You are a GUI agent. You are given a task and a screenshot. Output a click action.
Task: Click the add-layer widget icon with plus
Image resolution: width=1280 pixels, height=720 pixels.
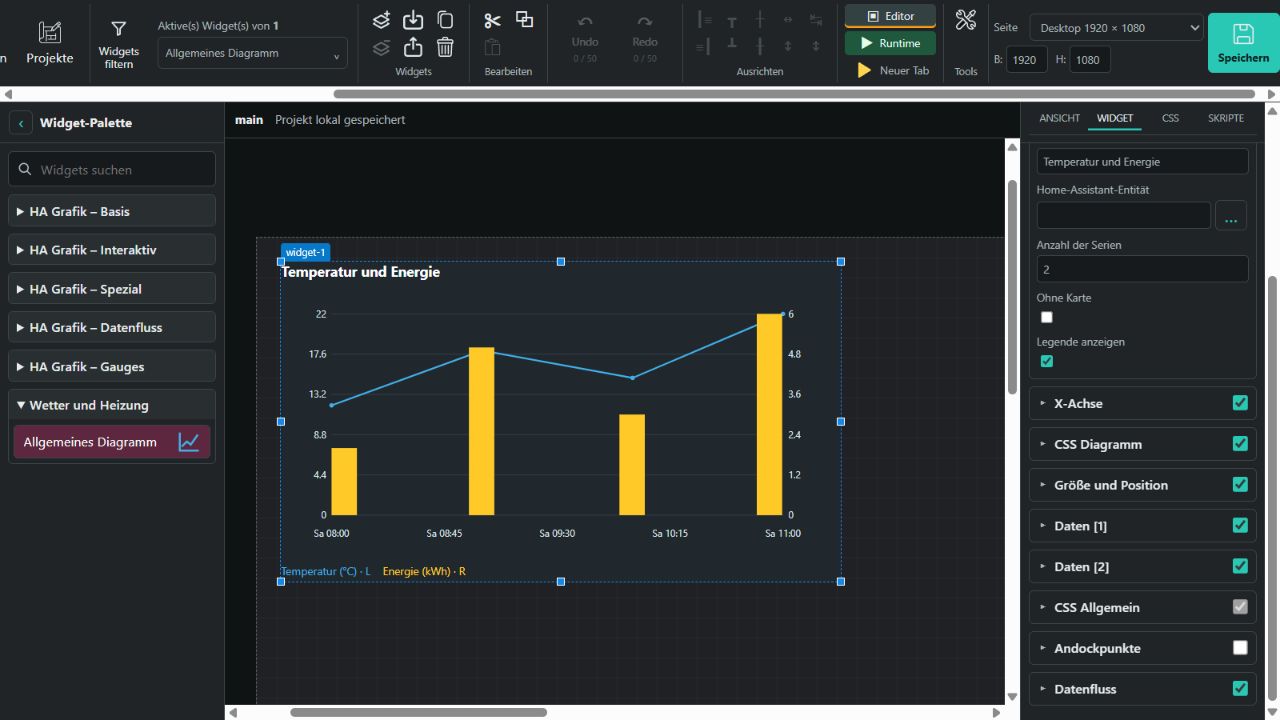[x=381, y=19]
